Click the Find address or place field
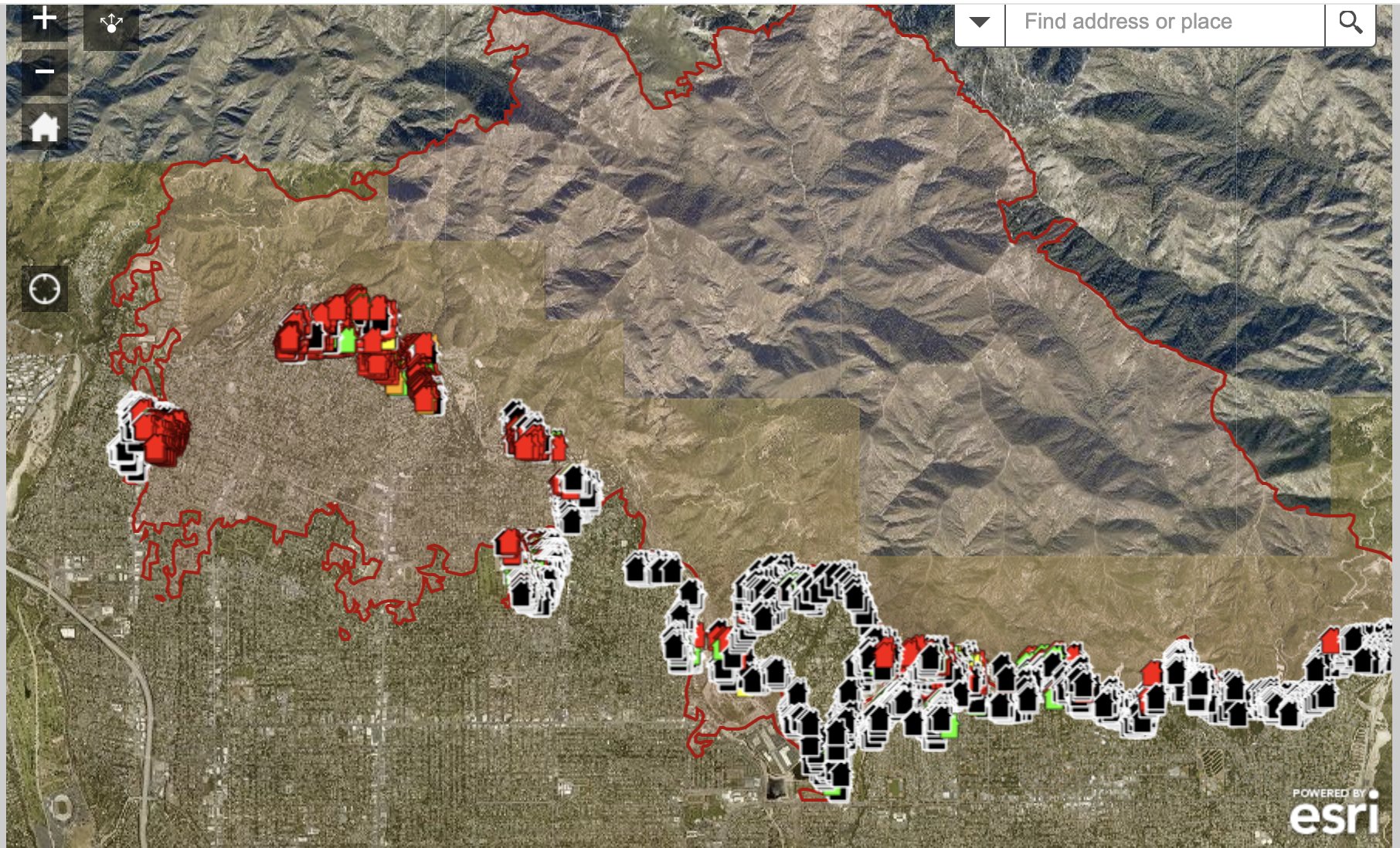The height and width of the screenshot is (848, 1400). coord(1165,23)
